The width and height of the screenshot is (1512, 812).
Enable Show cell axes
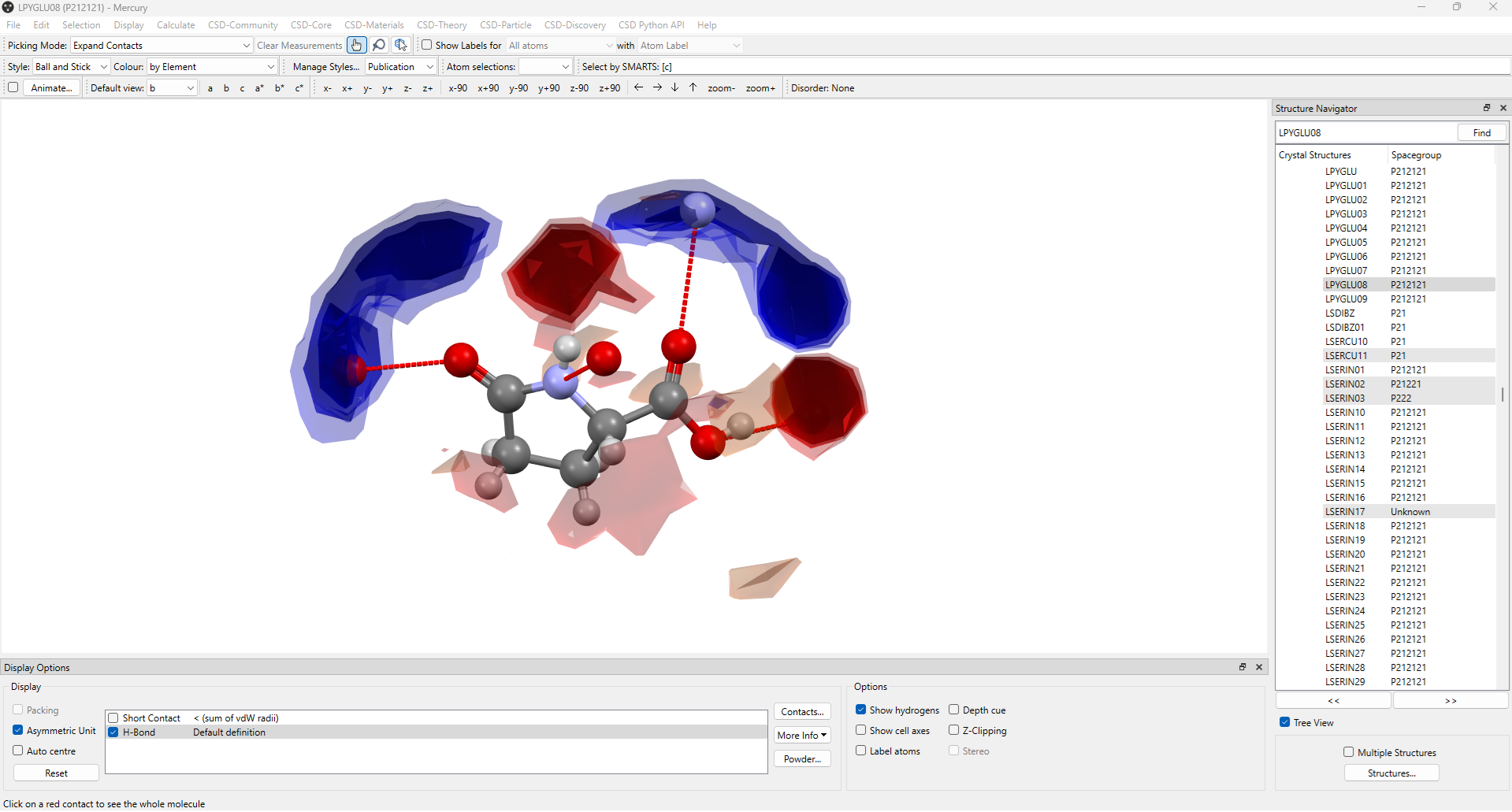(x=861, y=730)
